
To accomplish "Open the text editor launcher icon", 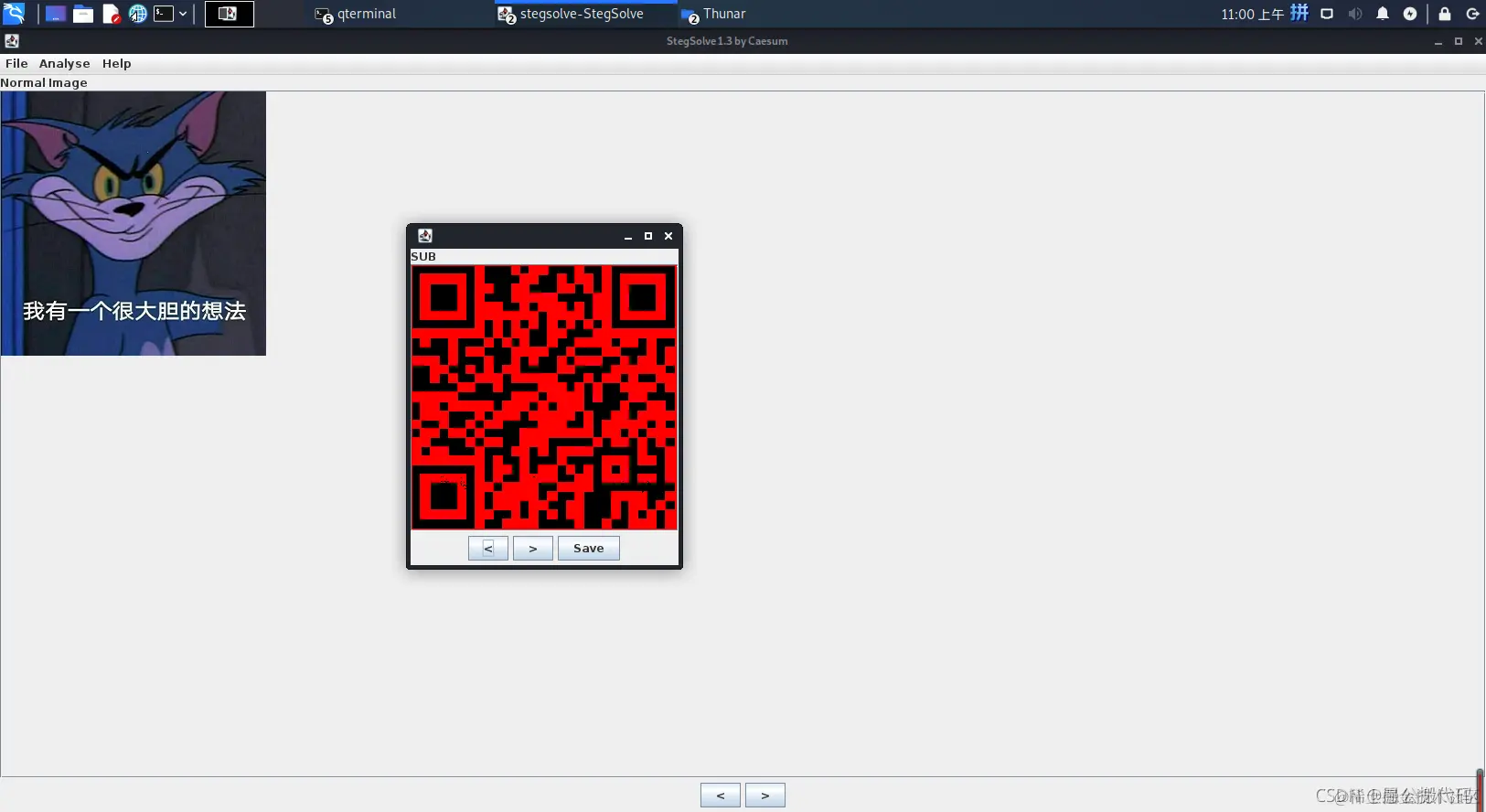I will [x=111, y=14].
